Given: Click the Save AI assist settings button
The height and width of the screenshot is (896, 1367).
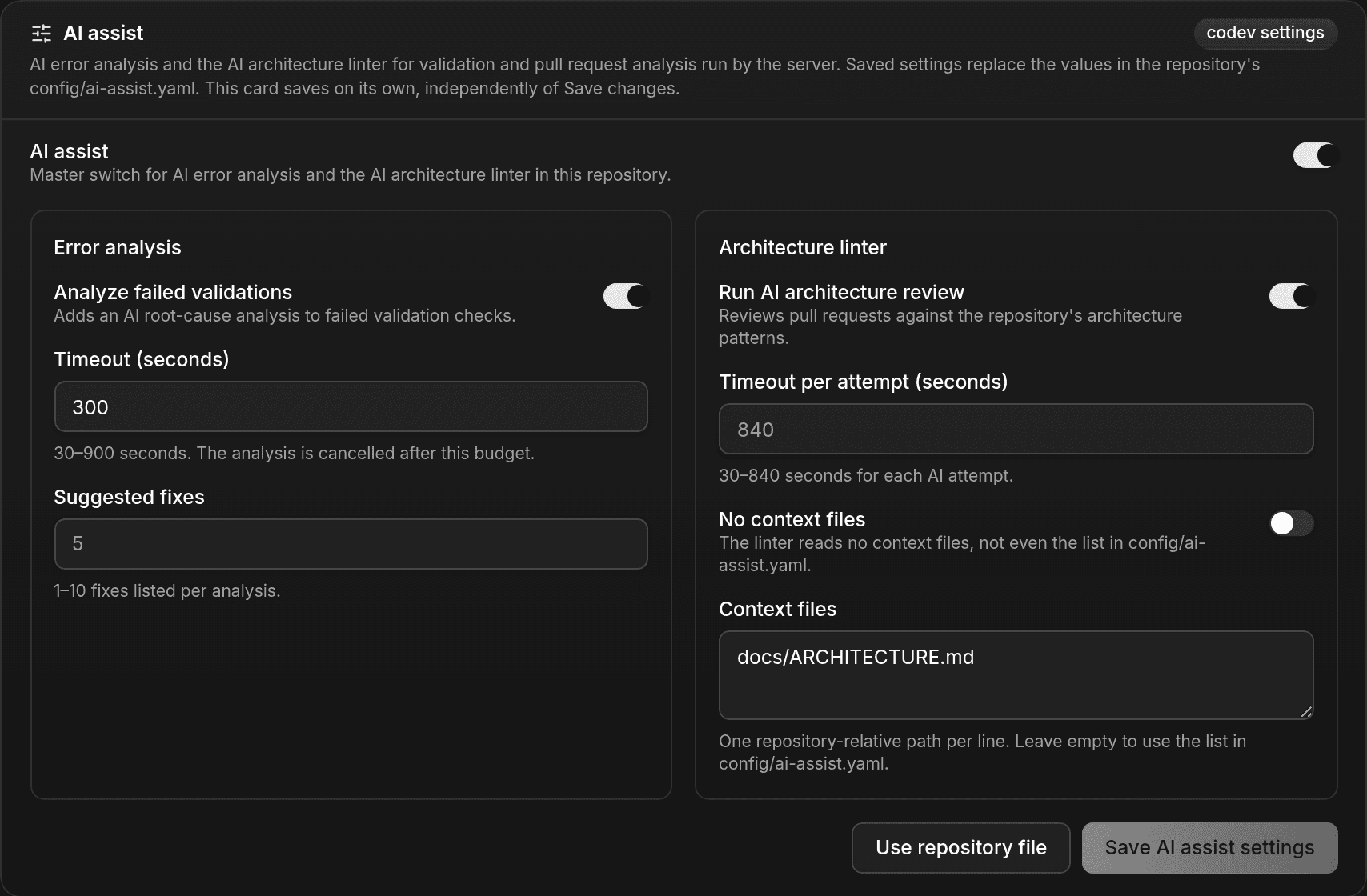Looking at the screenshot, I should coord(1209,848).
